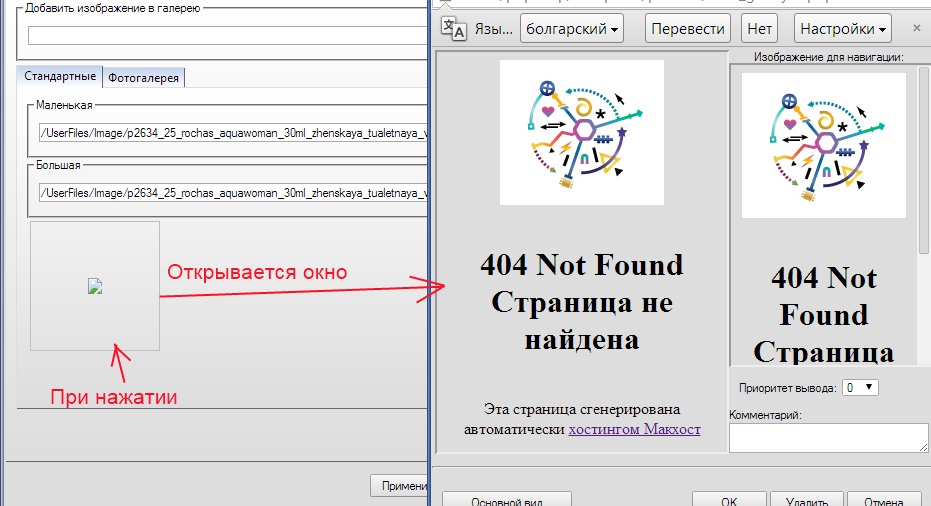Click the Отмена button
Viewport: 931px width, 506px height.
884,499
